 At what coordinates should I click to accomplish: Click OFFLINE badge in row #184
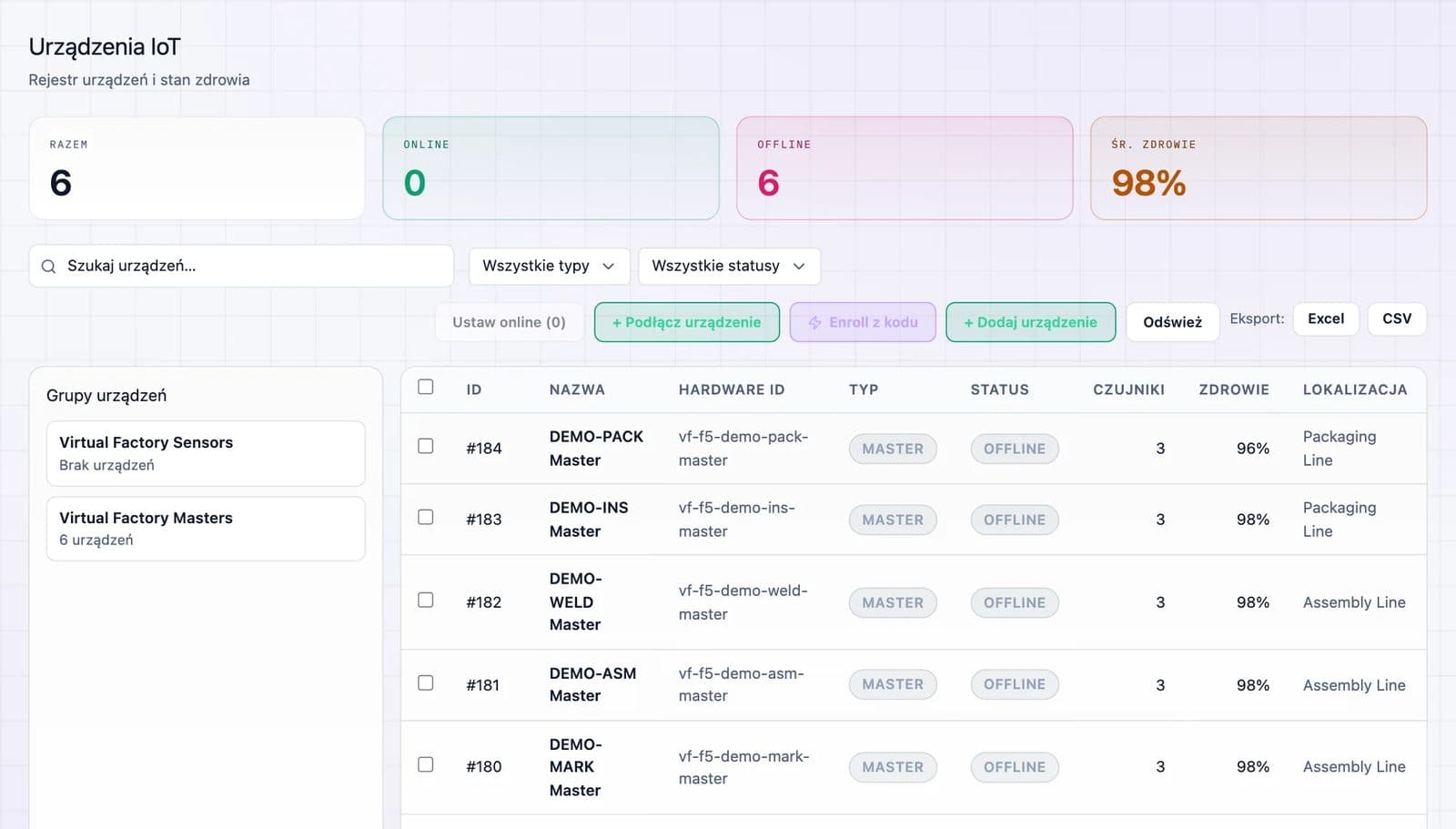[1015, 449]
